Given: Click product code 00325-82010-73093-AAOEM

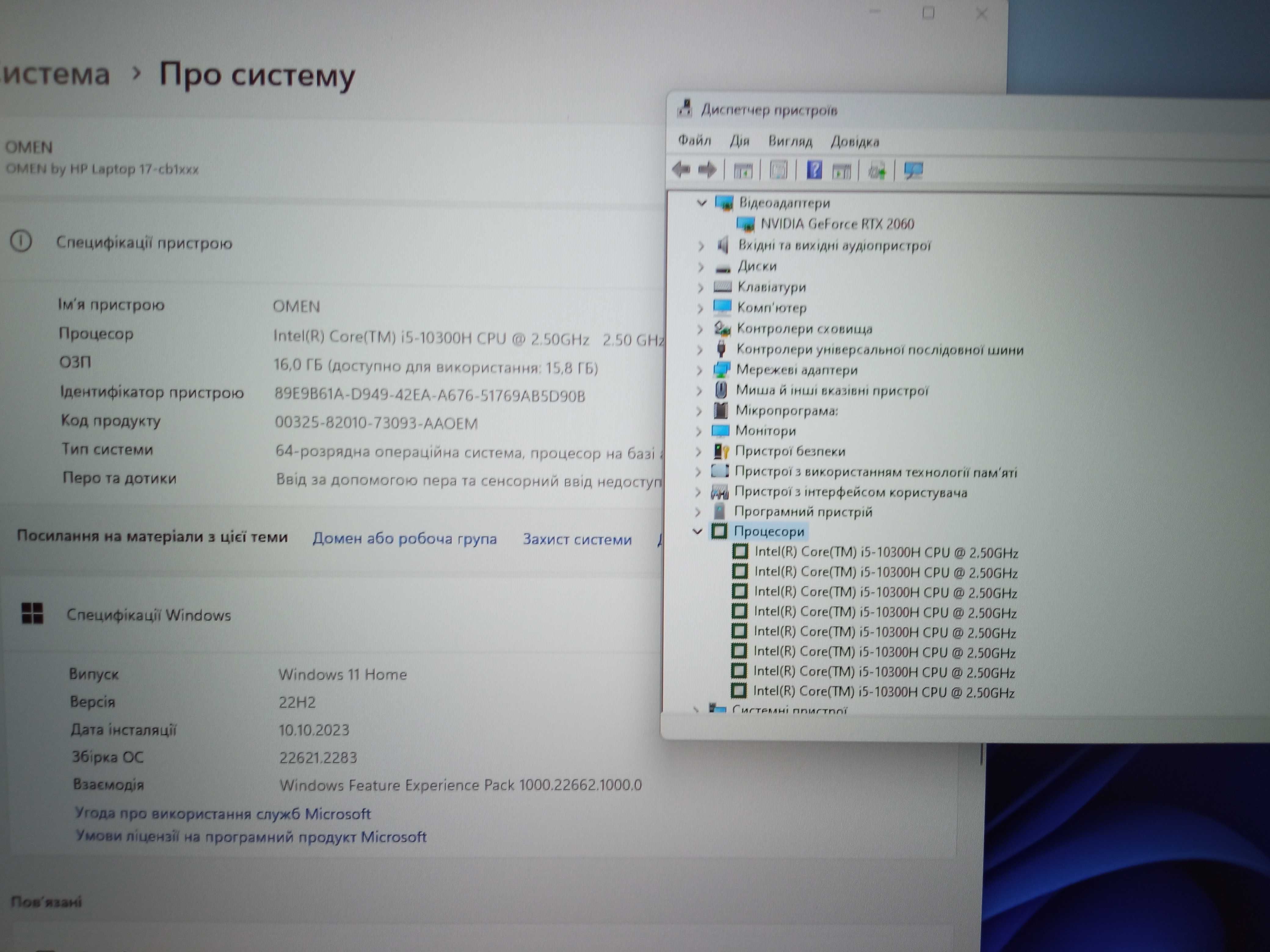Looking at the screenshot, I should 376,423.
